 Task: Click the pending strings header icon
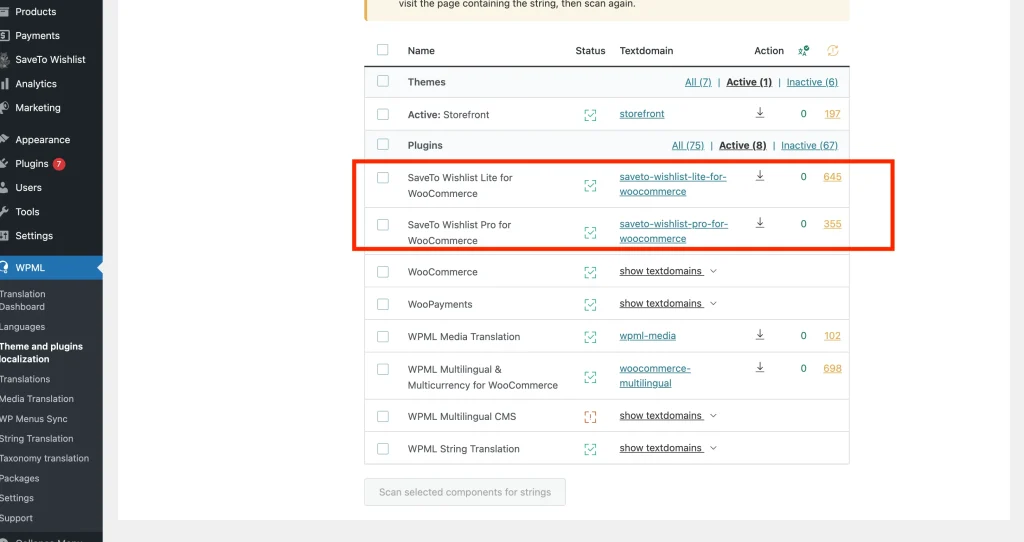[832, 50]
